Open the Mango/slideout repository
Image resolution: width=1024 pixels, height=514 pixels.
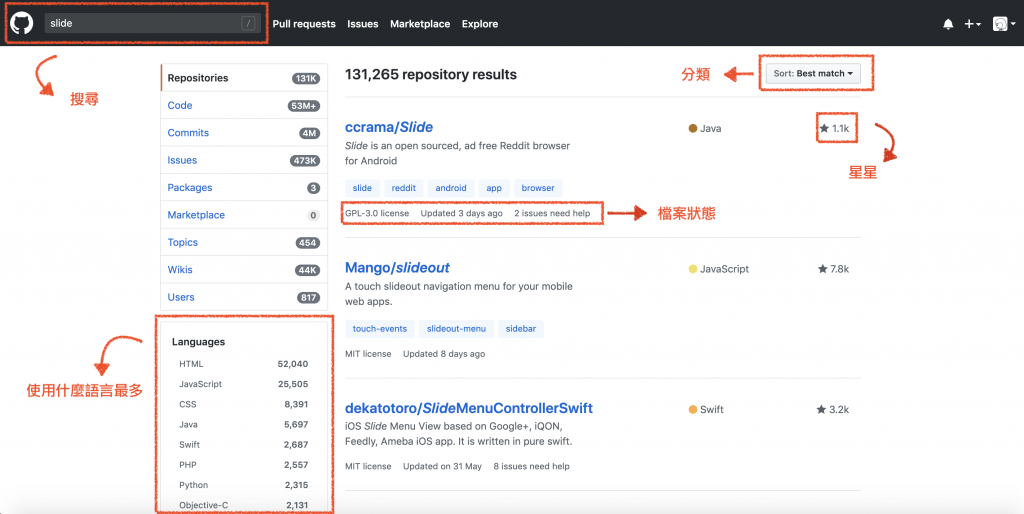tap(397, 268)
